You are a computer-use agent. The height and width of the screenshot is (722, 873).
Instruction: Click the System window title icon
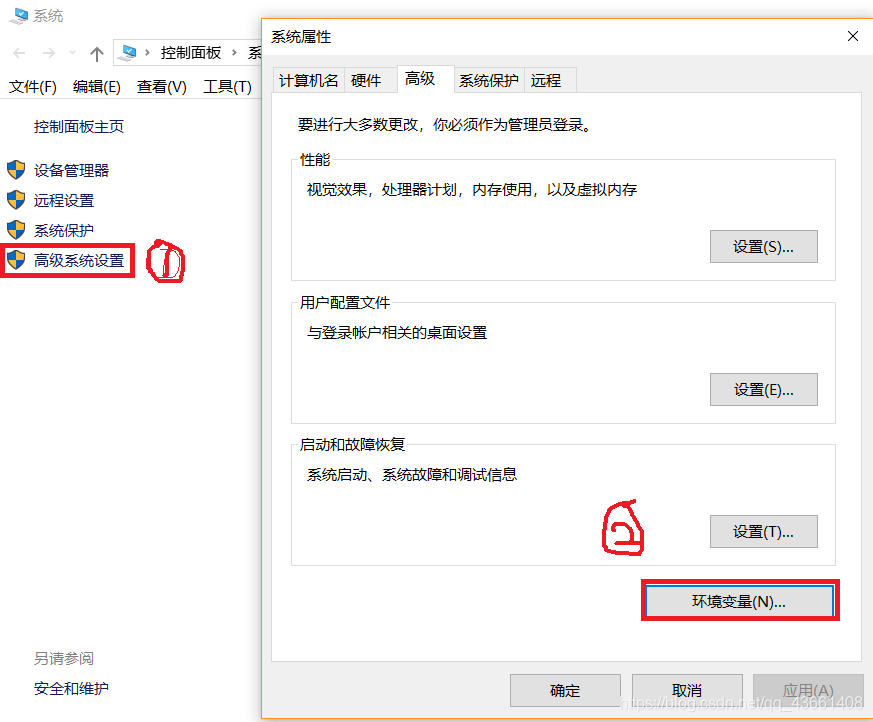[19, 16]
